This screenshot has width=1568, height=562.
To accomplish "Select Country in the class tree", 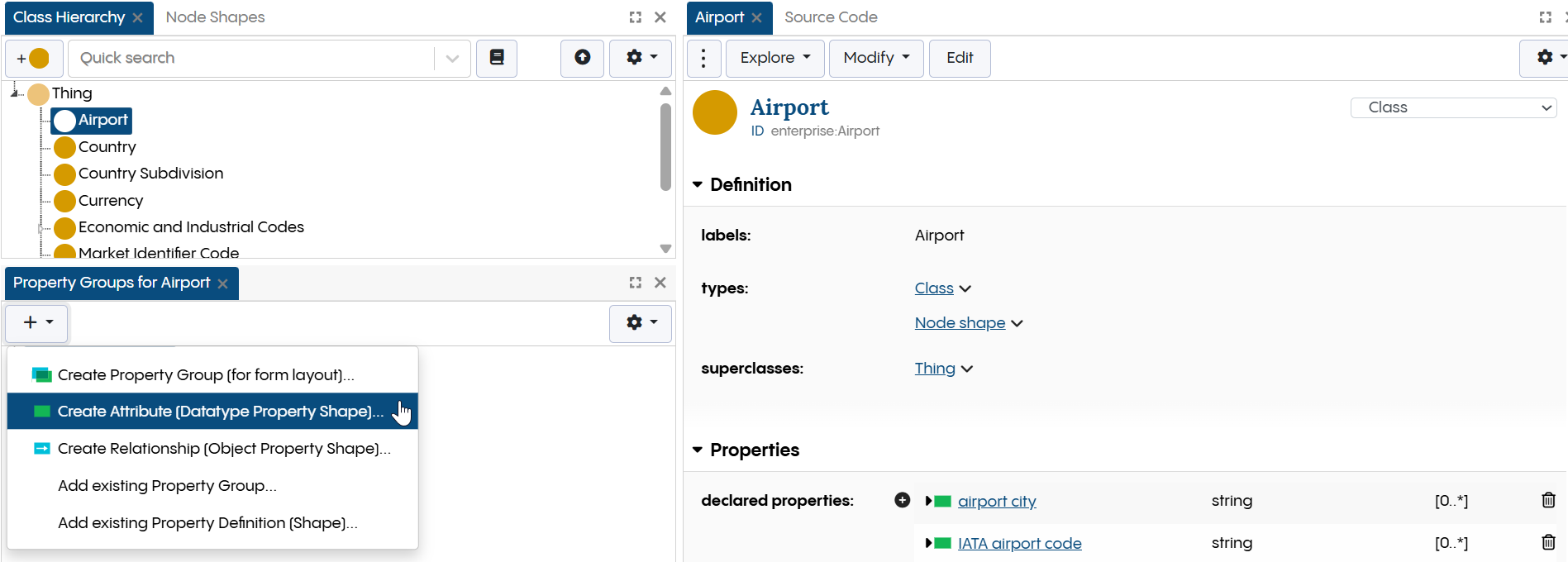I will [x=107, y=147].
